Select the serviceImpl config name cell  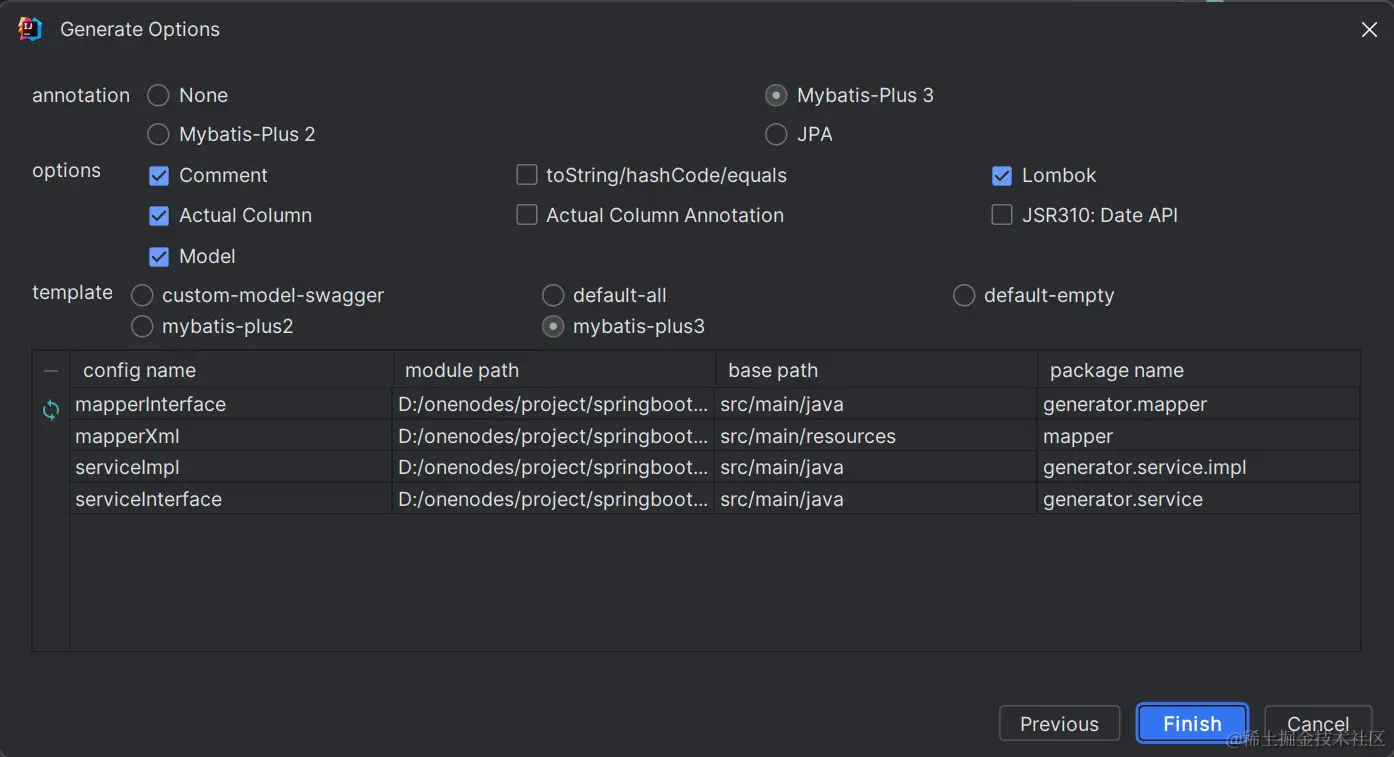[x=231, y=467]
